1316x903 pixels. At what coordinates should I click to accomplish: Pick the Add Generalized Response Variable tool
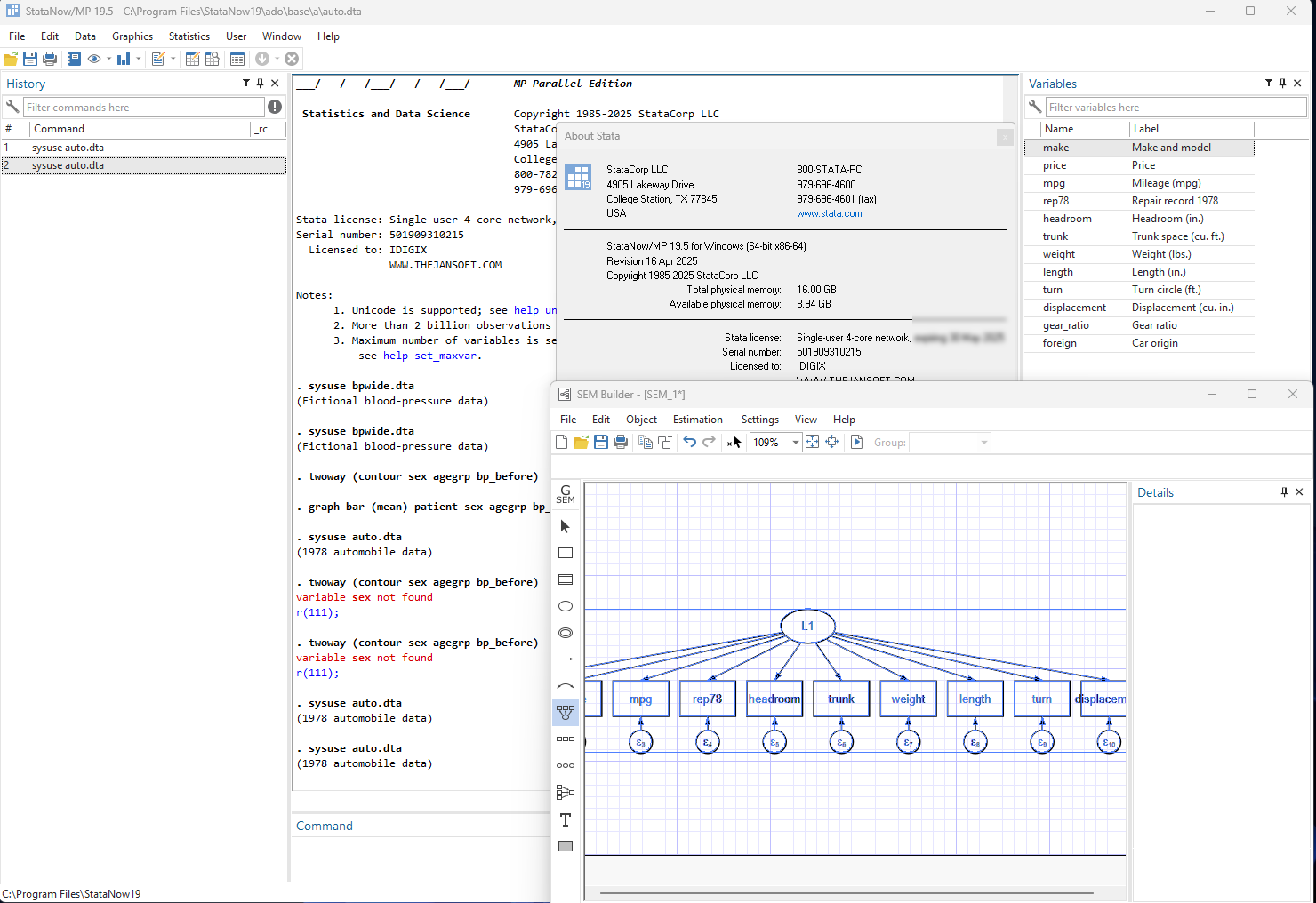pyautogui.click(x=566, y=579)
